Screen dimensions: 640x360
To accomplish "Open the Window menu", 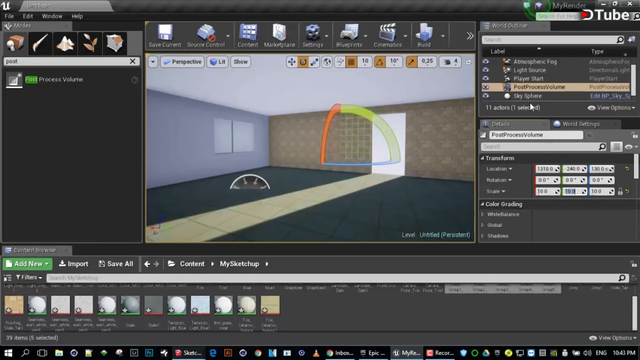I will coord(52,16).
